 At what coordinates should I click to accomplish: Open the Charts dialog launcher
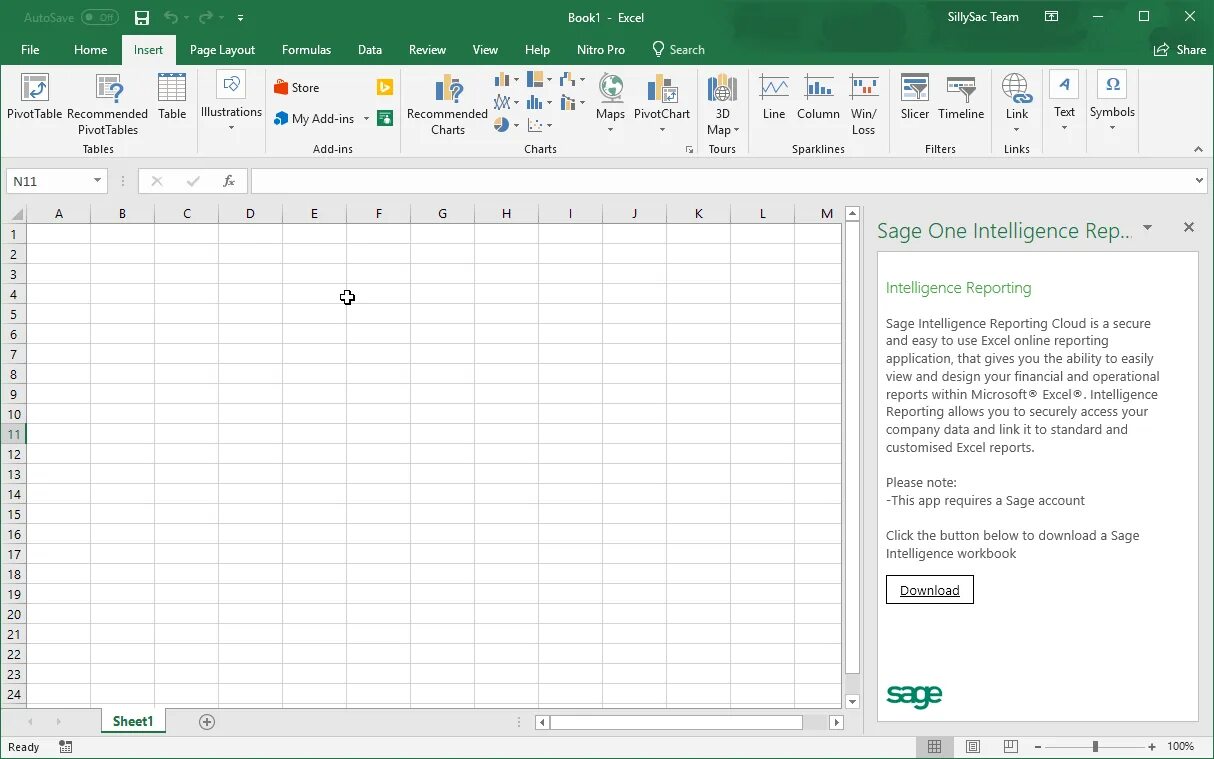point(689,150)
